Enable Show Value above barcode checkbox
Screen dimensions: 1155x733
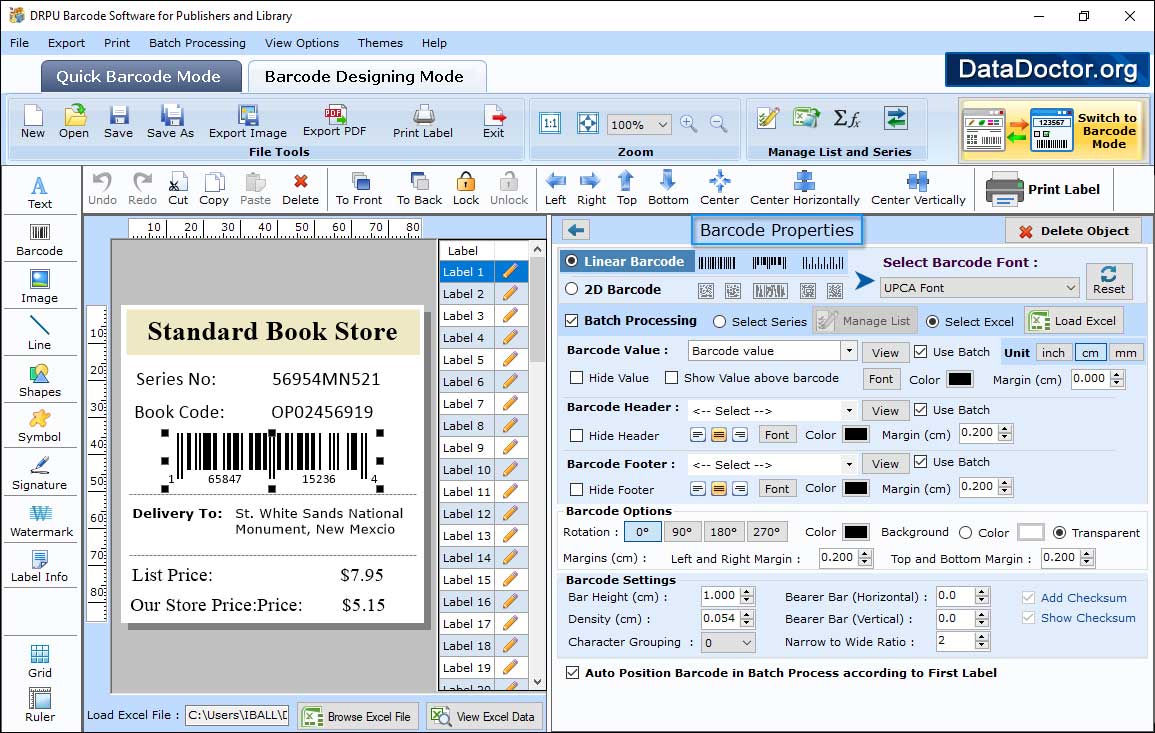(x=672, y=378)
